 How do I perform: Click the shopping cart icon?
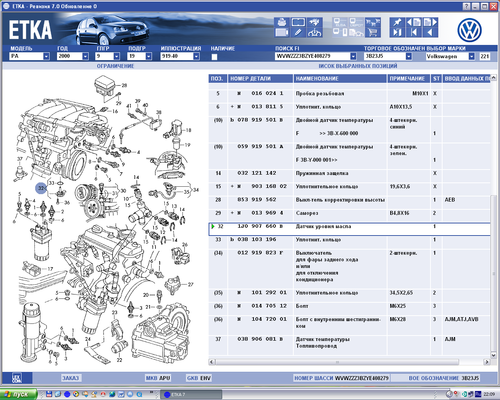[x=373, y=32]
